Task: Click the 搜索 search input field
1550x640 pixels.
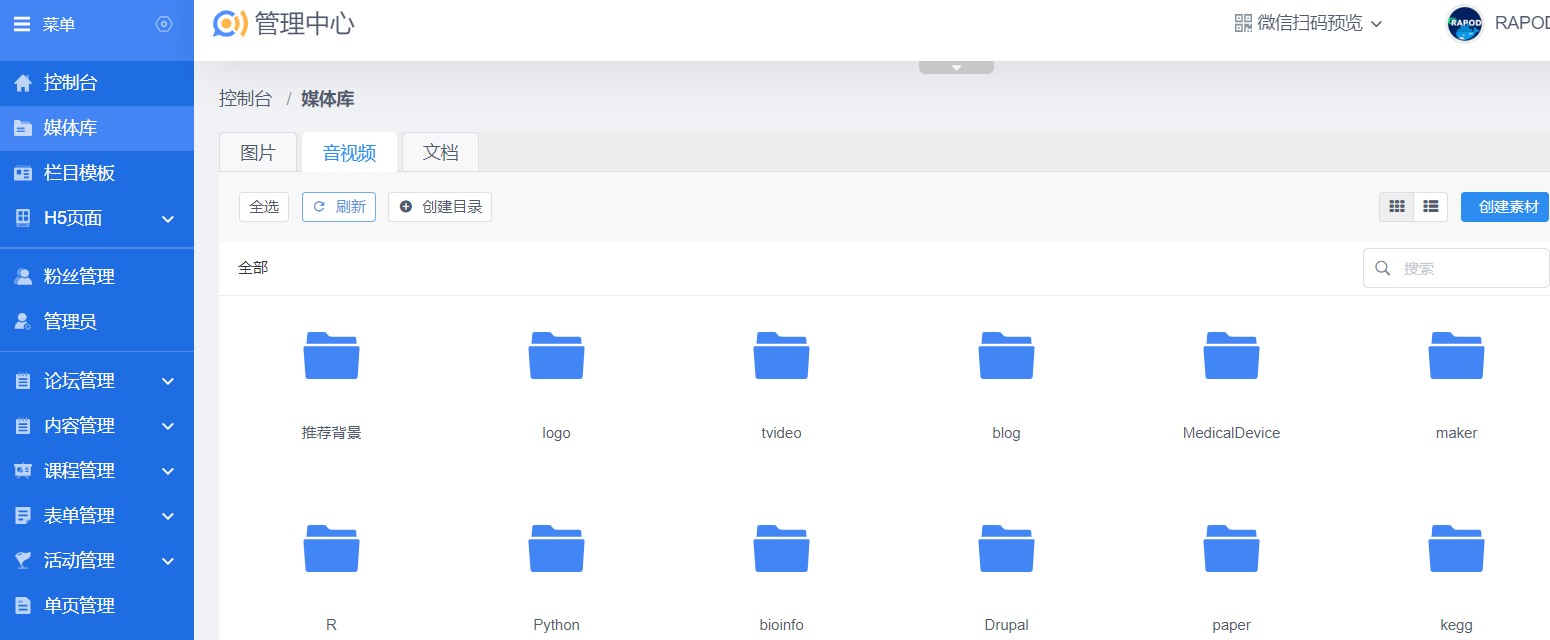Action: pyautogui.click(x=1465, y=268)
